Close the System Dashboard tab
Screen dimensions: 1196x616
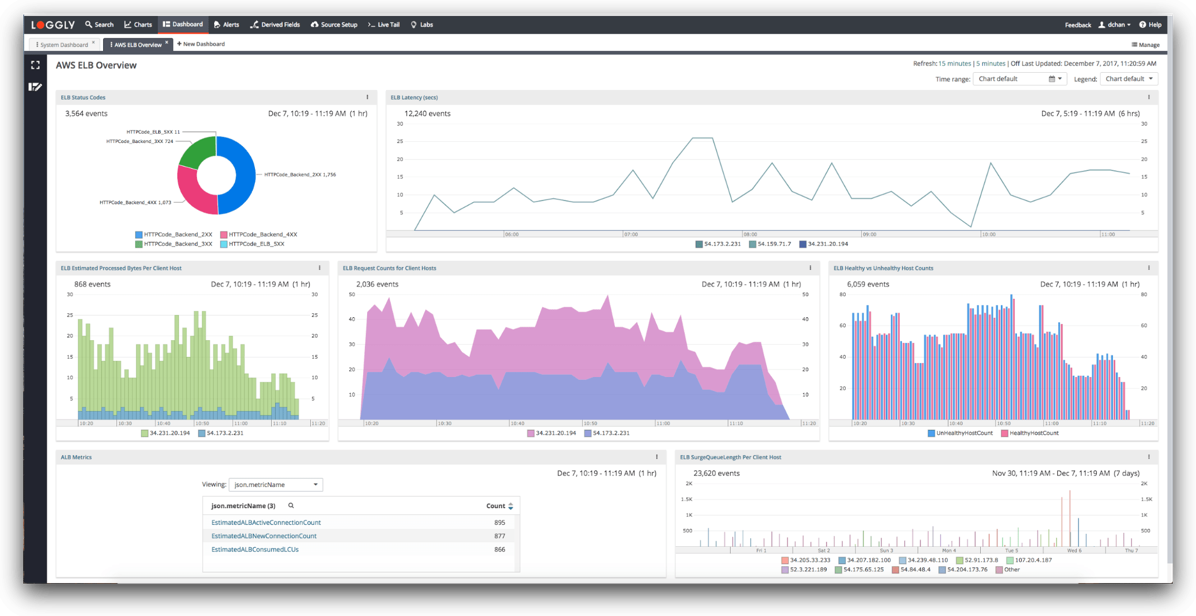click(x=94, y=43)
